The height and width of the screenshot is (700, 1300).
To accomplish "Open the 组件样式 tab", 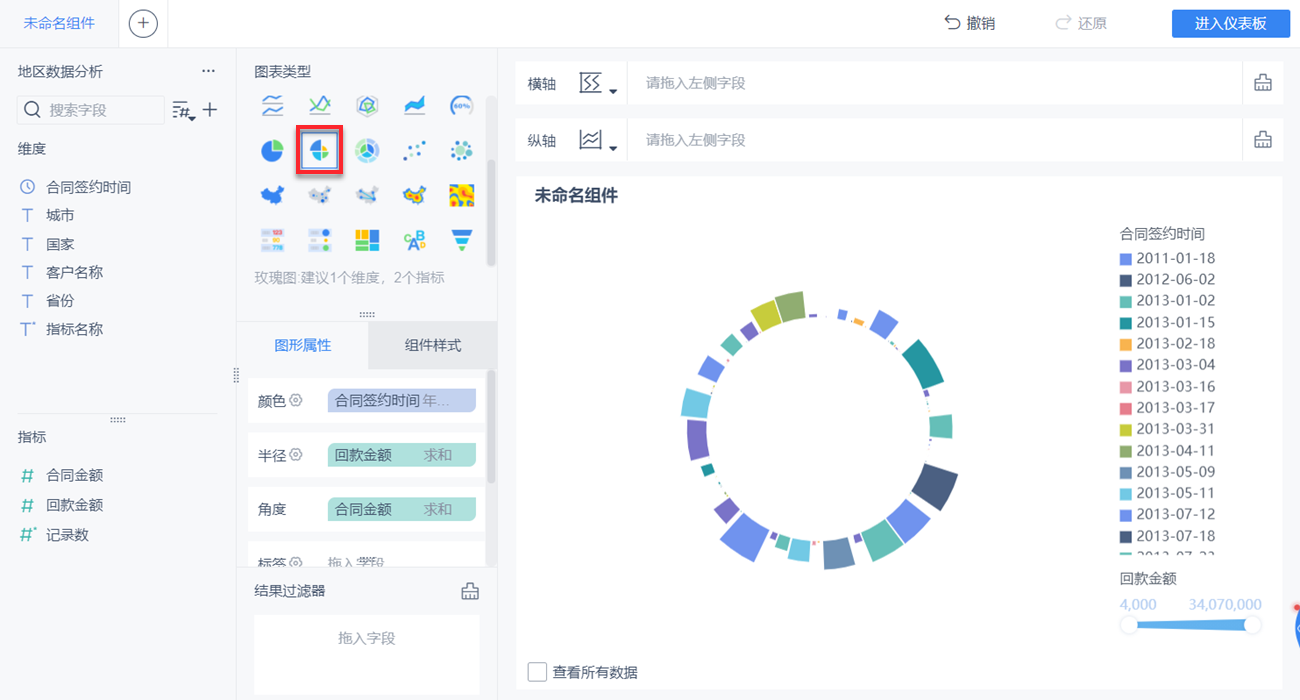I will click(433, 345).
